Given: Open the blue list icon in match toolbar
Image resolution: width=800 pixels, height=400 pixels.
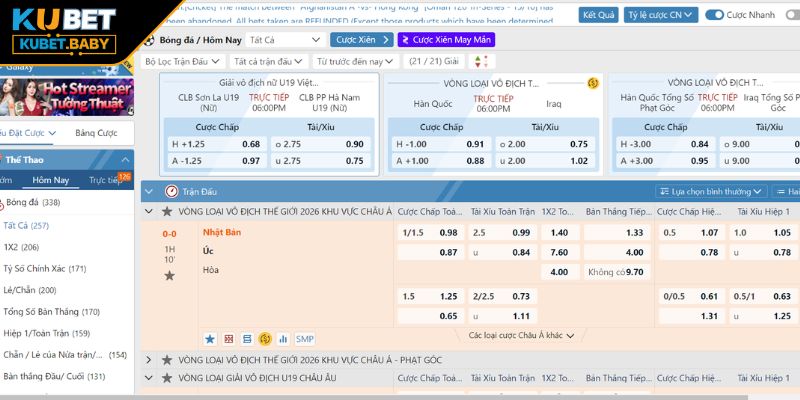Looking at the screenshot, I should click(x=247, y=339).
